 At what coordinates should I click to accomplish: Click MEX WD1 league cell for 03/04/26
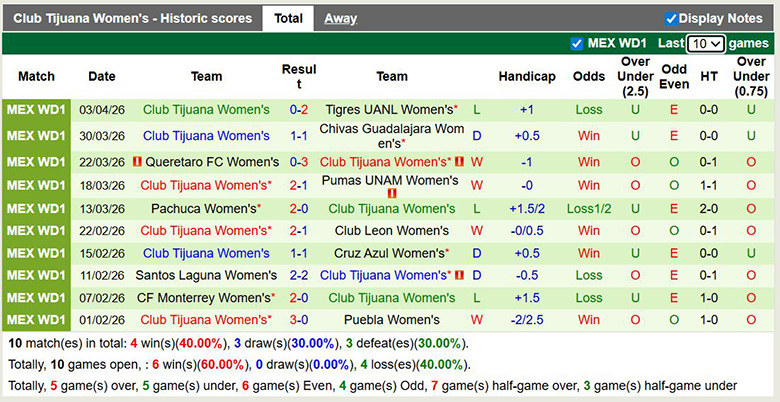tap(36, 110)
